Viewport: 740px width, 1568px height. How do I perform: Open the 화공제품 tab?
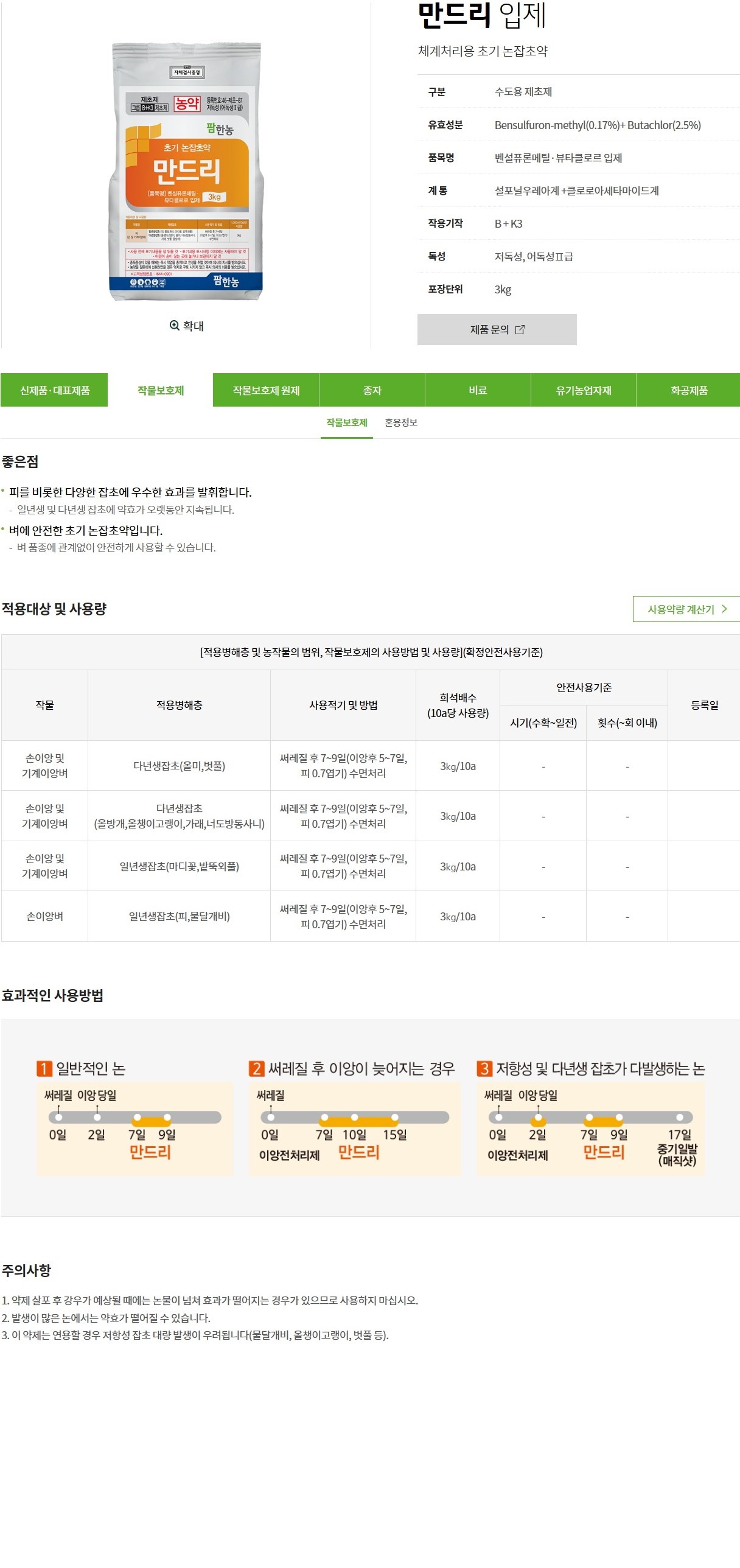[689, 390]
